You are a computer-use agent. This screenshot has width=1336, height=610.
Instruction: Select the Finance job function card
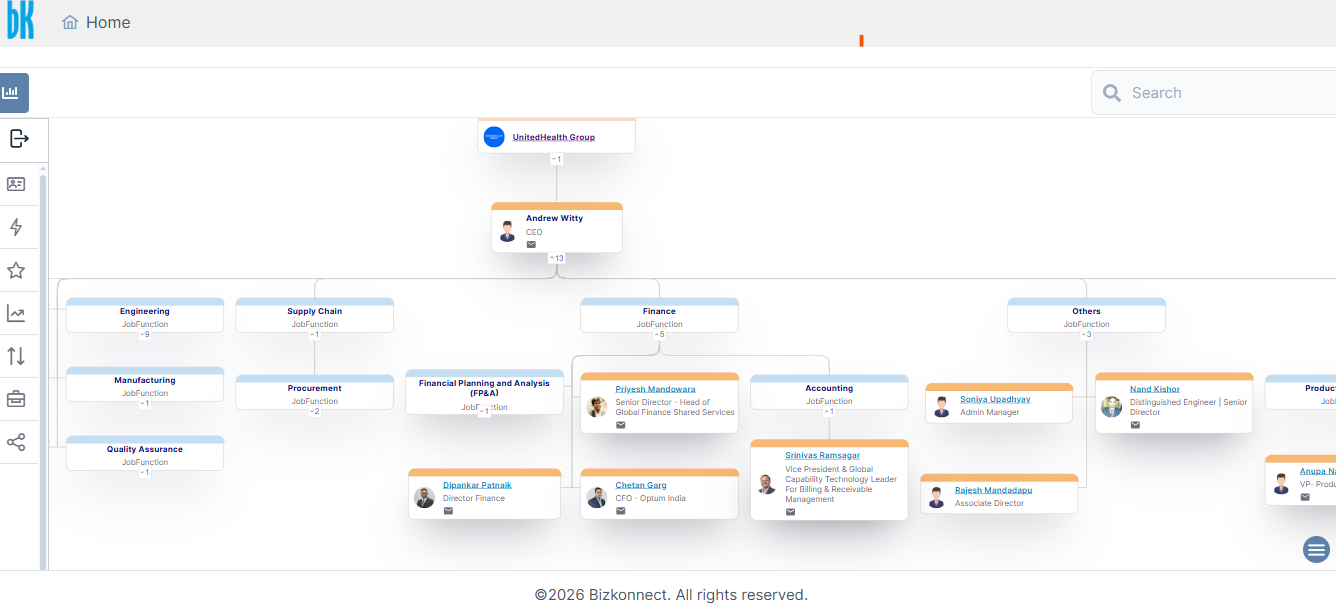[659, 315]
